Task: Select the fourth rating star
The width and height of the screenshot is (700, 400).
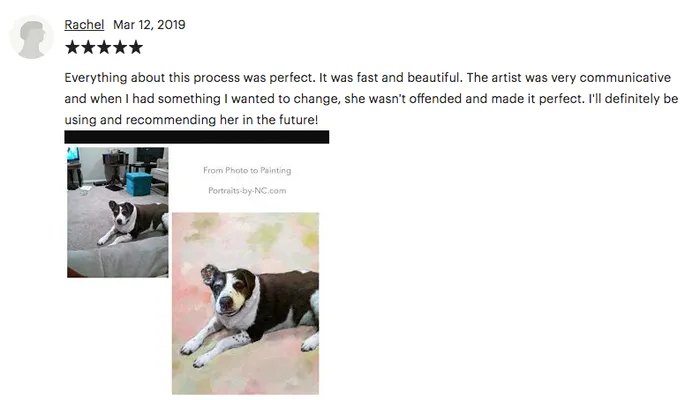Action: pos(120,47)
